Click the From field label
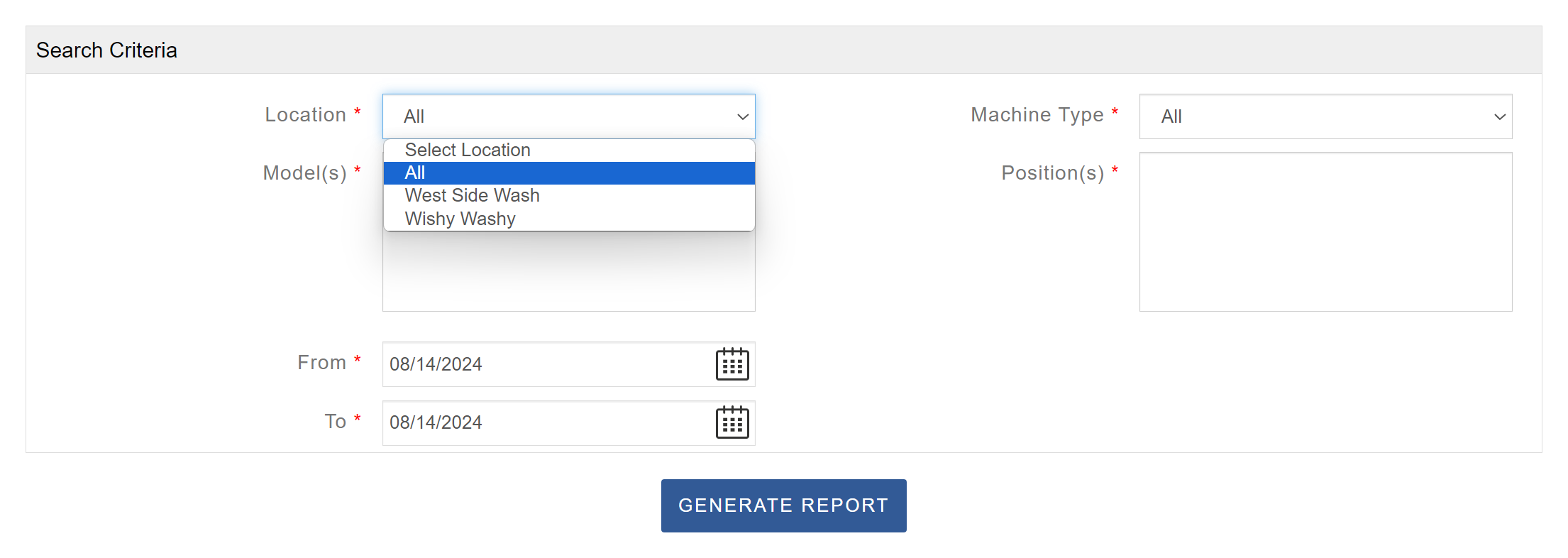The width and height of the screenshot is (1568, 558). click(x=321, y=363)
